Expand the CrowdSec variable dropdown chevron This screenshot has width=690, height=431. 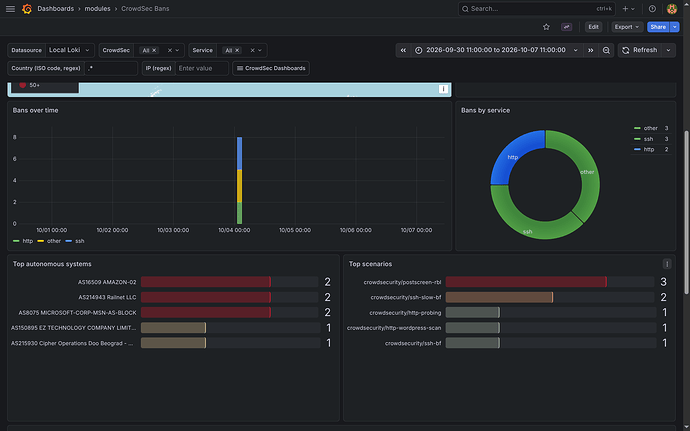[177, 50]
